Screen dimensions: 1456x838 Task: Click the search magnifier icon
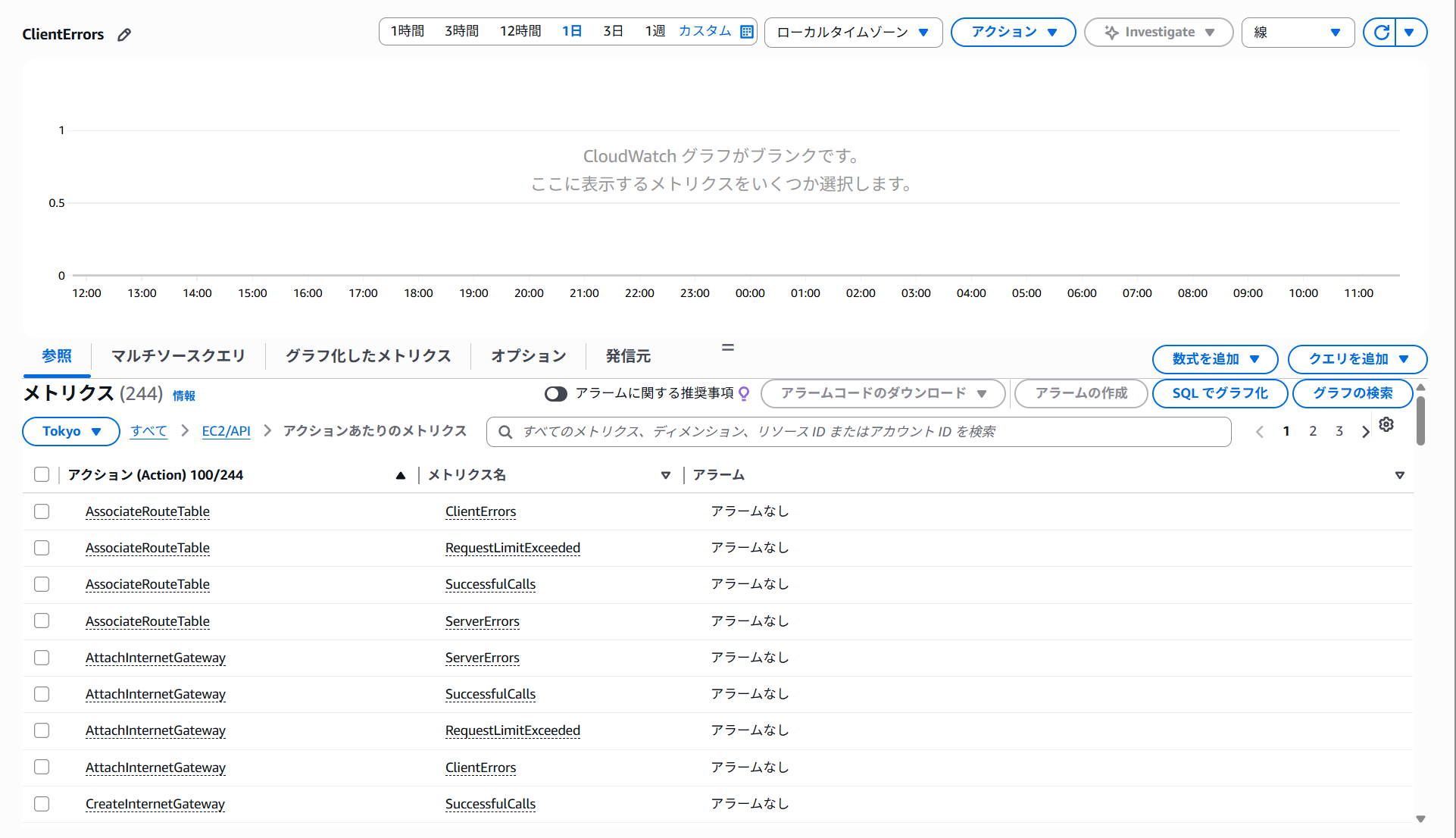pos(505,432)
